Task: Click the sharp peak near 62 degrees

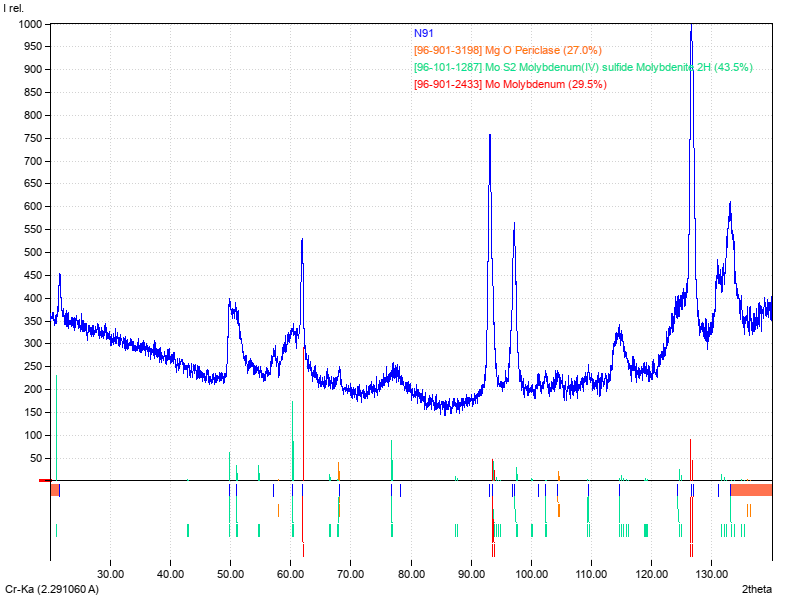Action: pos(302,241)
